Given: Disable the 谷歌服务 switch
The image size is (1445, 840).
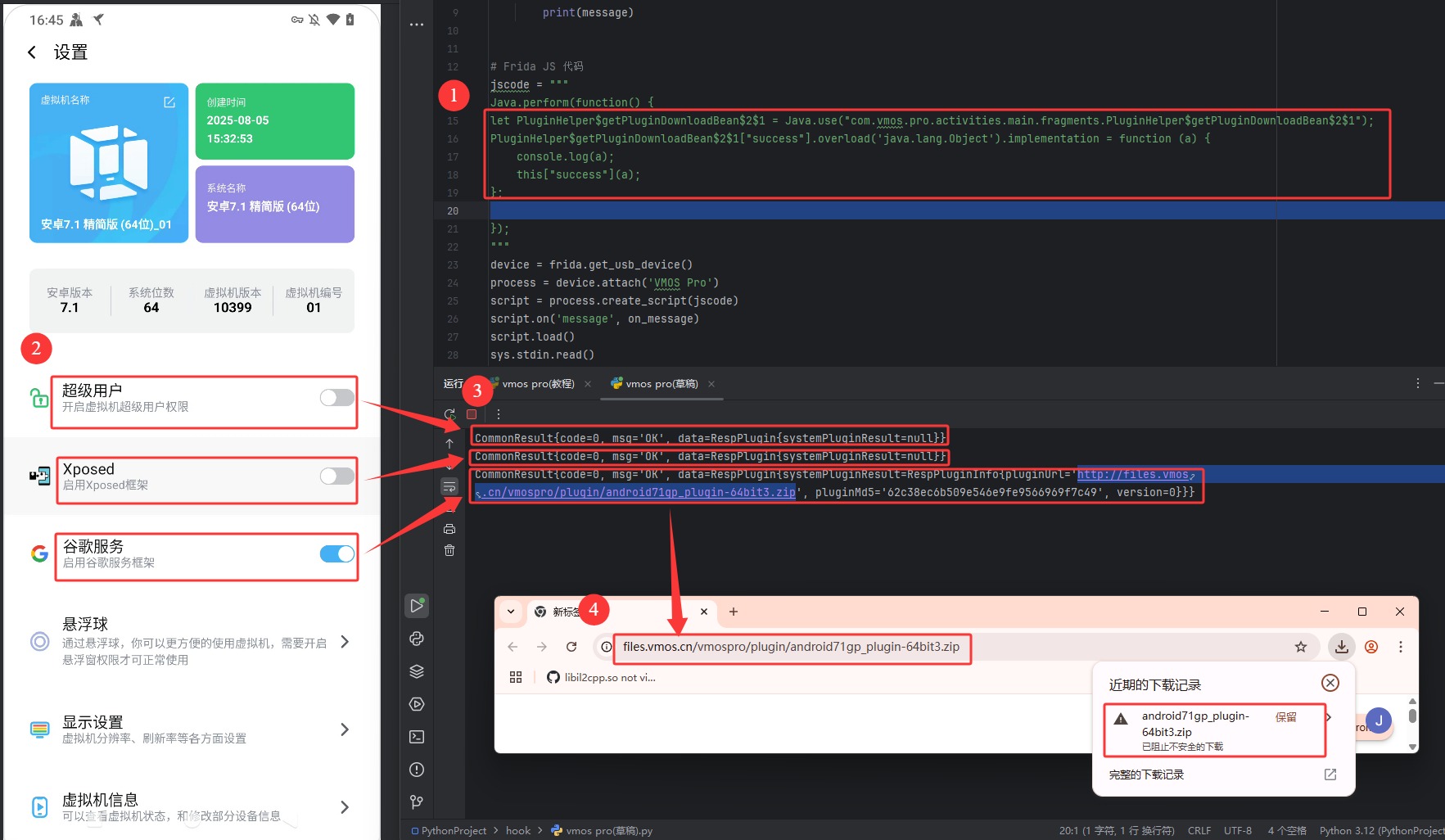Looking at the screenshot, I should click(x=337, y=554).
